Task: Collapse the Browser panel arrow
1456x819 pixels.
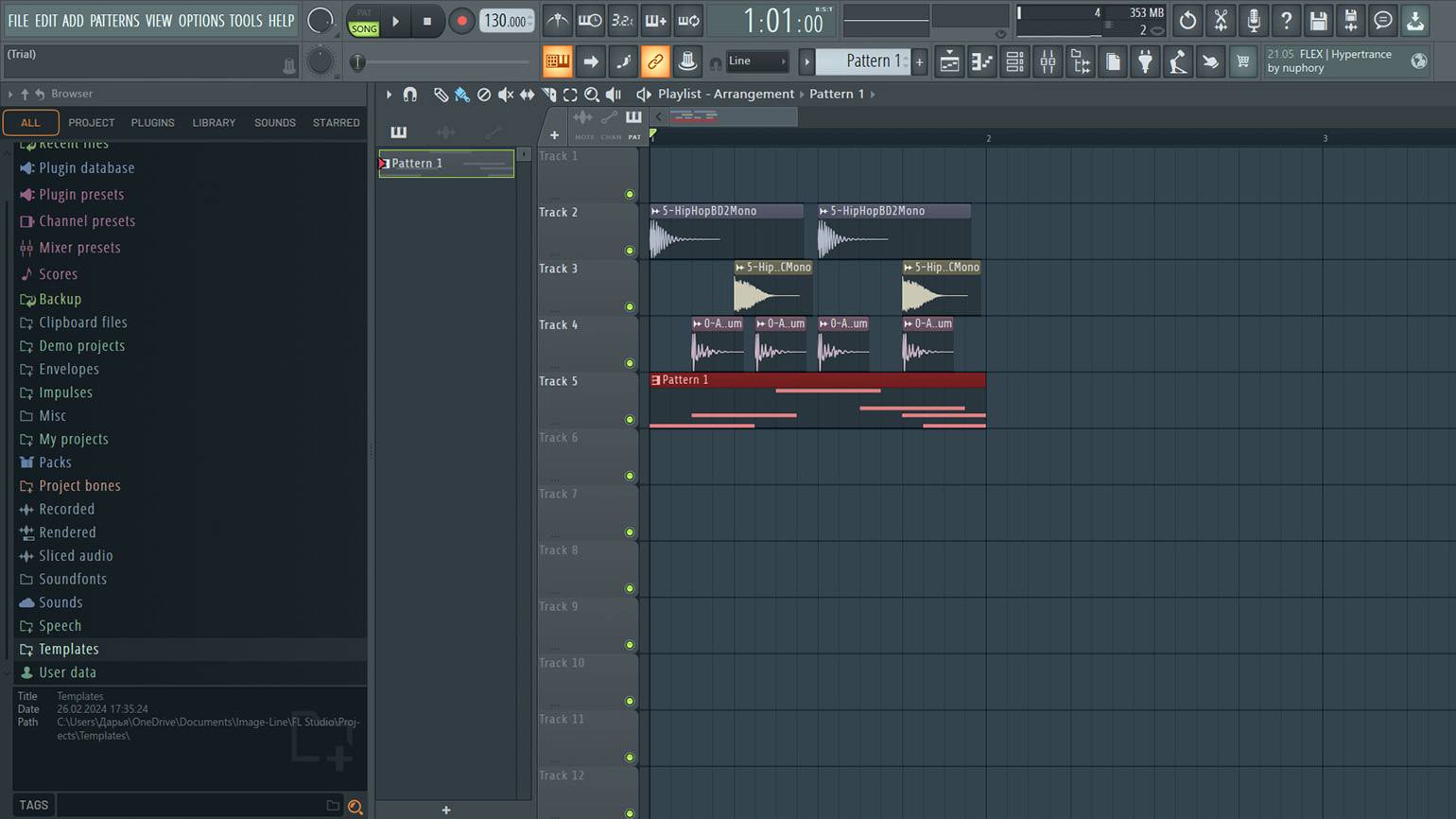Action: 10,94
